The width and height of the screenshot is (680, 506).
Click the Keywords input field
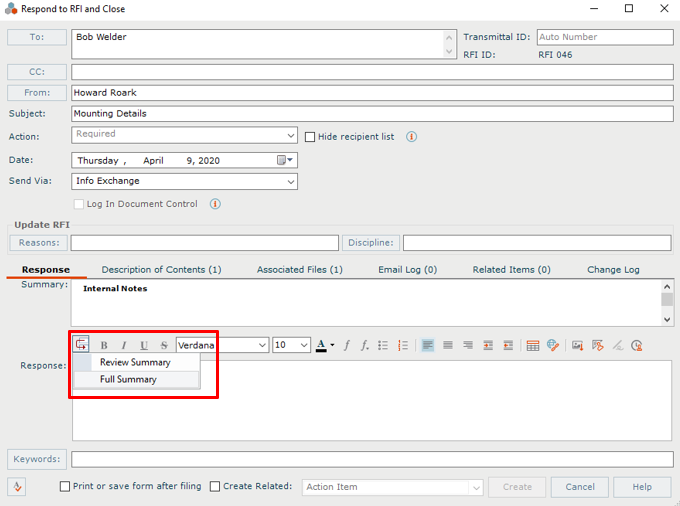tap(372, 460)
